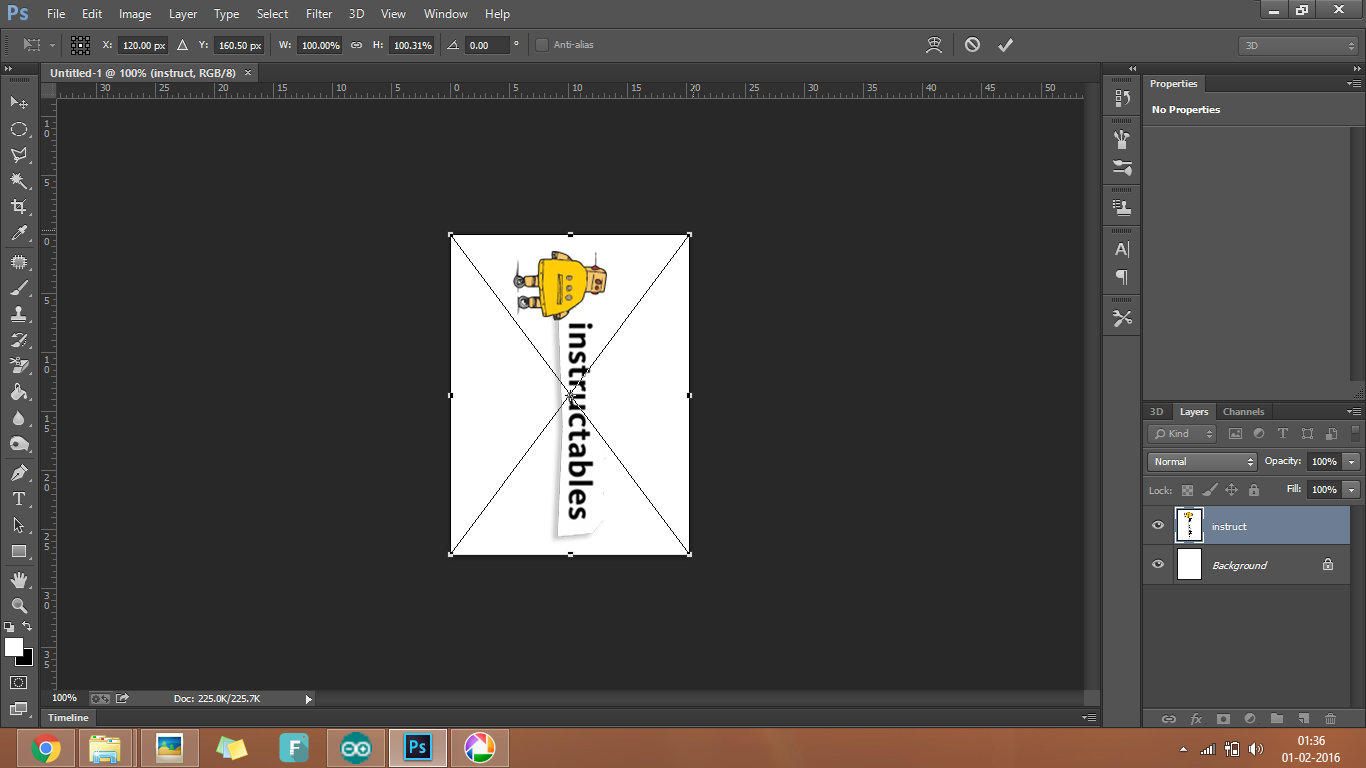Screen dimensions: 1366x768
Task: Switch to warp mode in options bar
Action: [934, 45]
